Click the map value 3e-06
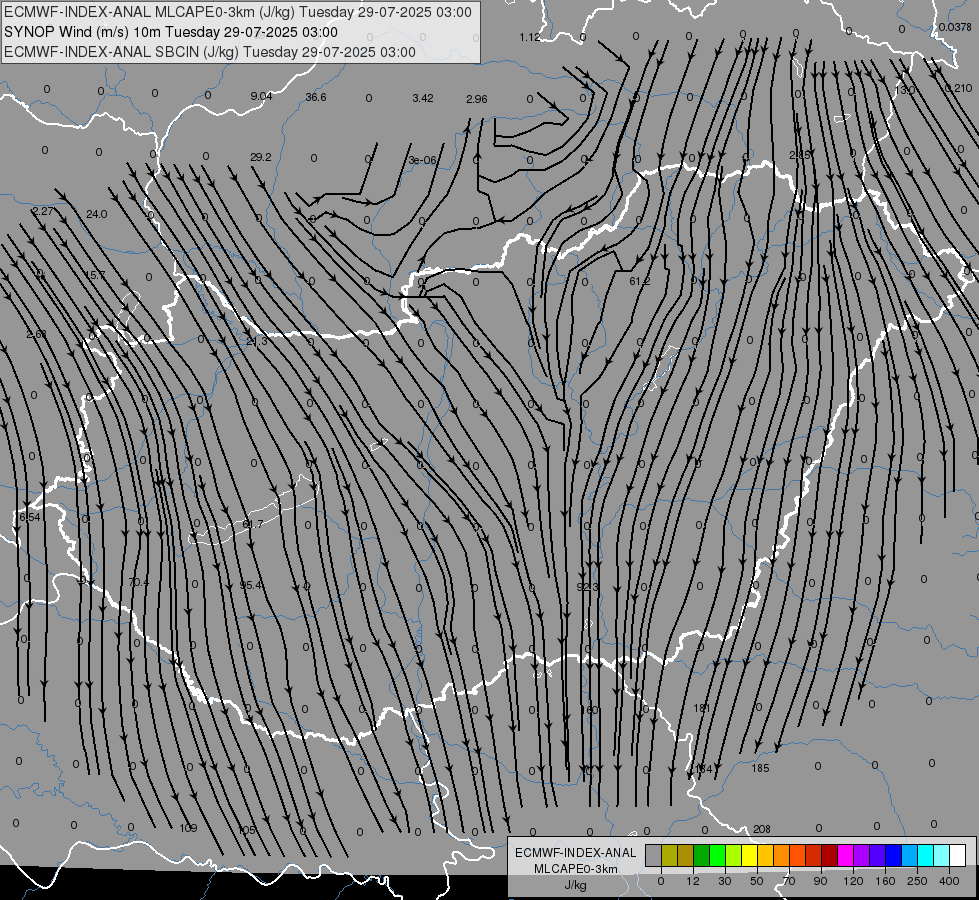Image resolution: width=979 pixels, height=900 pixels. (x=423, y=161)
